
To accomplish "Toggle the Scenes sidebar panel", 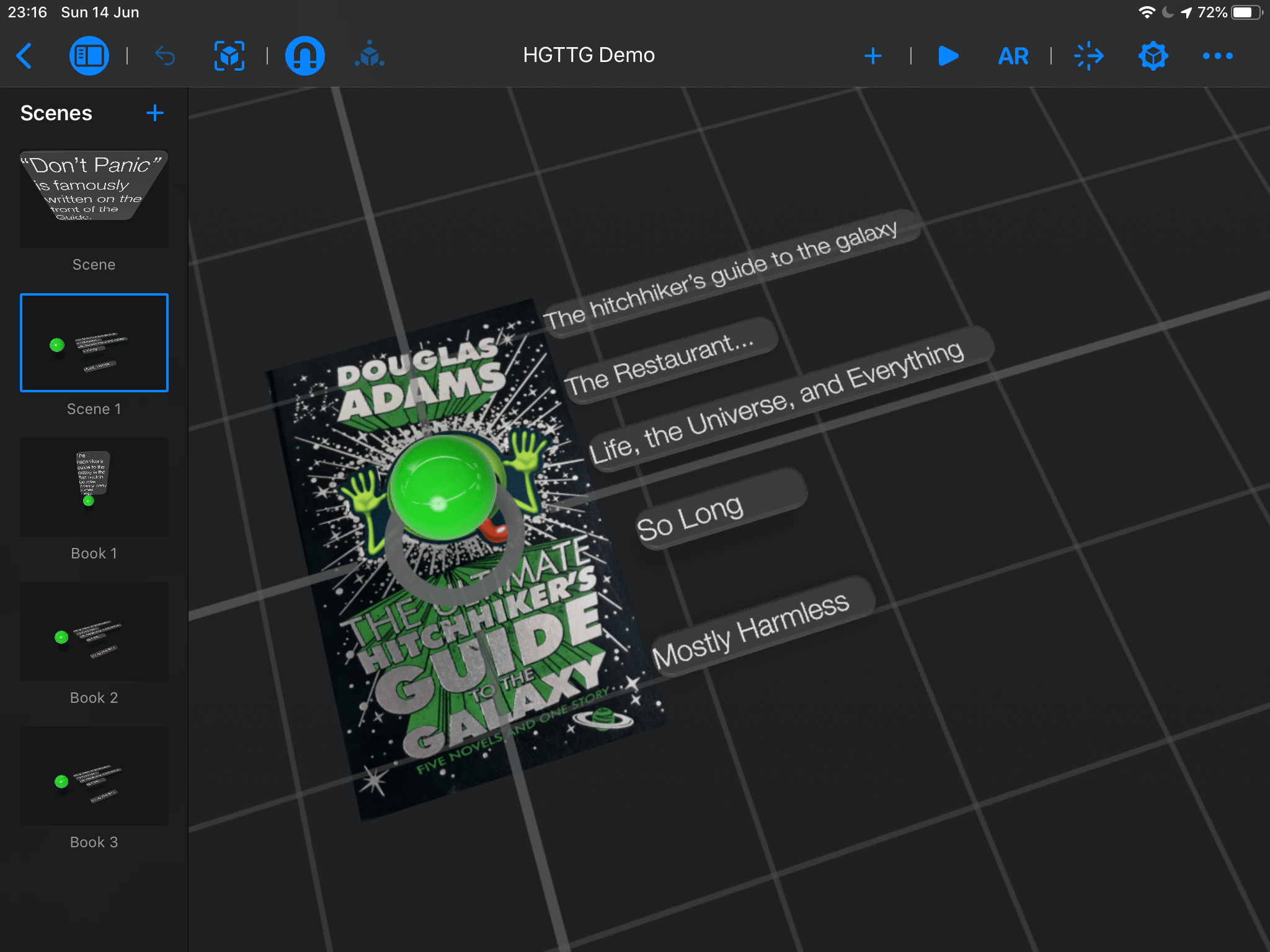I will [x=89, y=56].
